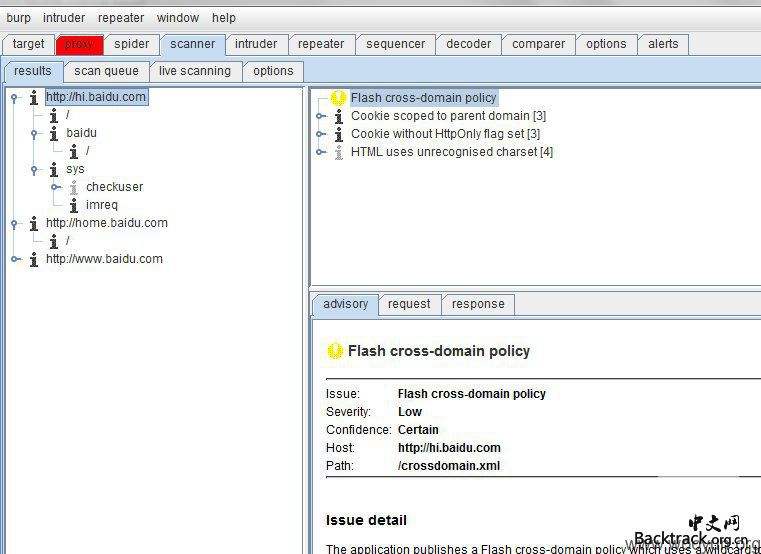
Task: Switch to the target tab
Action: pyautogui.click(x=28, y=44)
